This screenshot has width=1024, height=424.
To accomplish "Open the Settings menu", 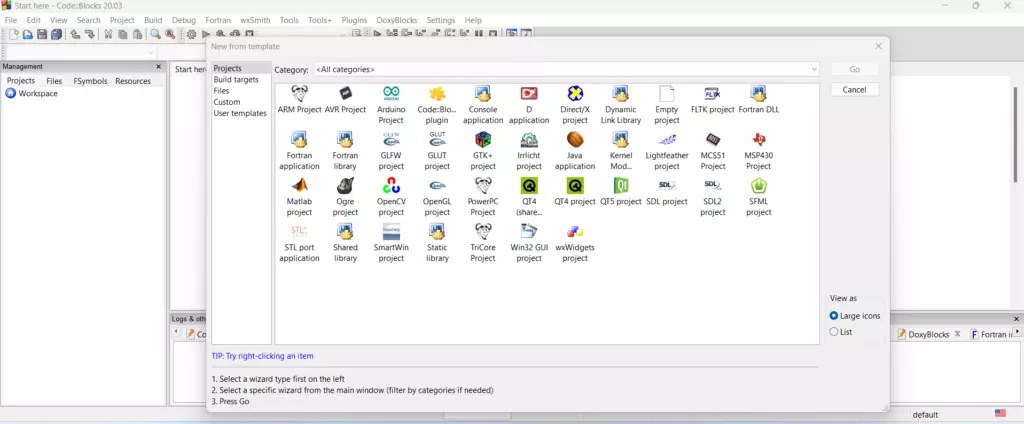I will (x=441, y=20).
